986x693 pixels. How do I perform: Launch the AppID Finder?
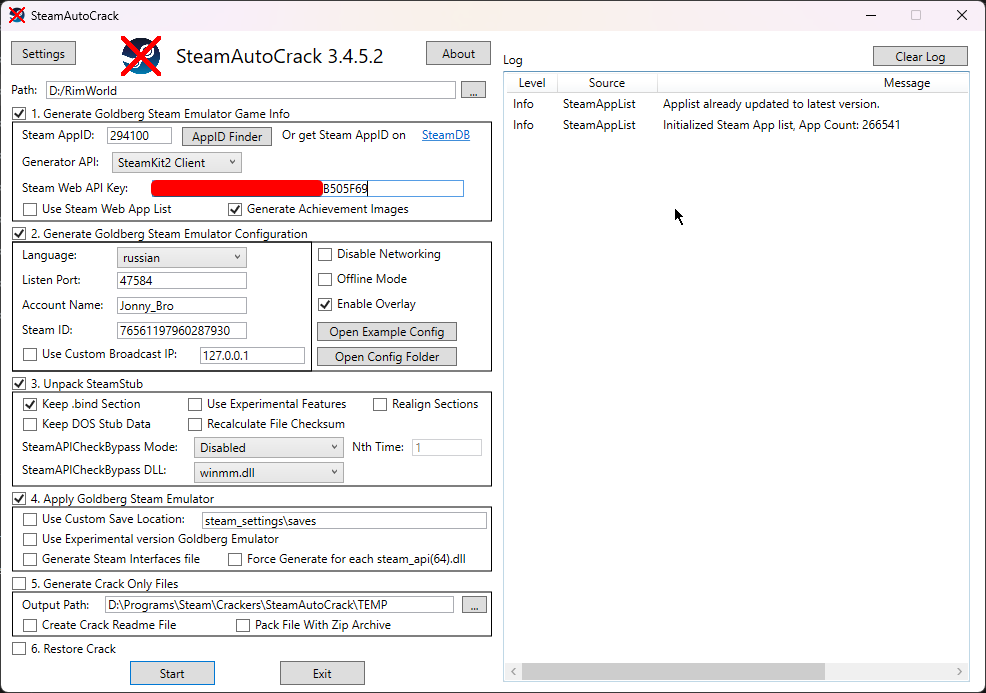click(226, 135)
